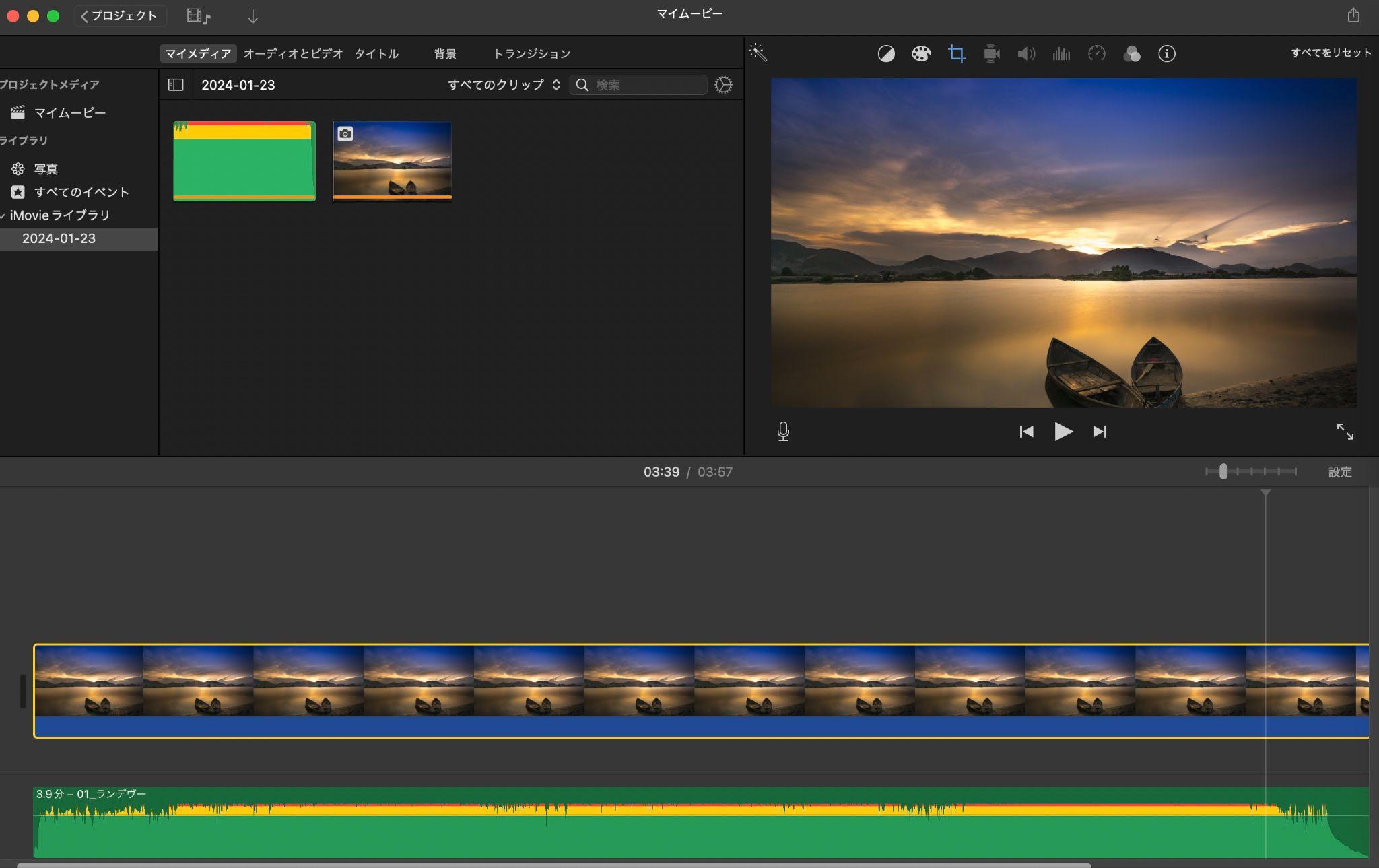Select 01_ランデヴー audio track in timeline
The image size is (1379, 868).
[x=701, y=822]
